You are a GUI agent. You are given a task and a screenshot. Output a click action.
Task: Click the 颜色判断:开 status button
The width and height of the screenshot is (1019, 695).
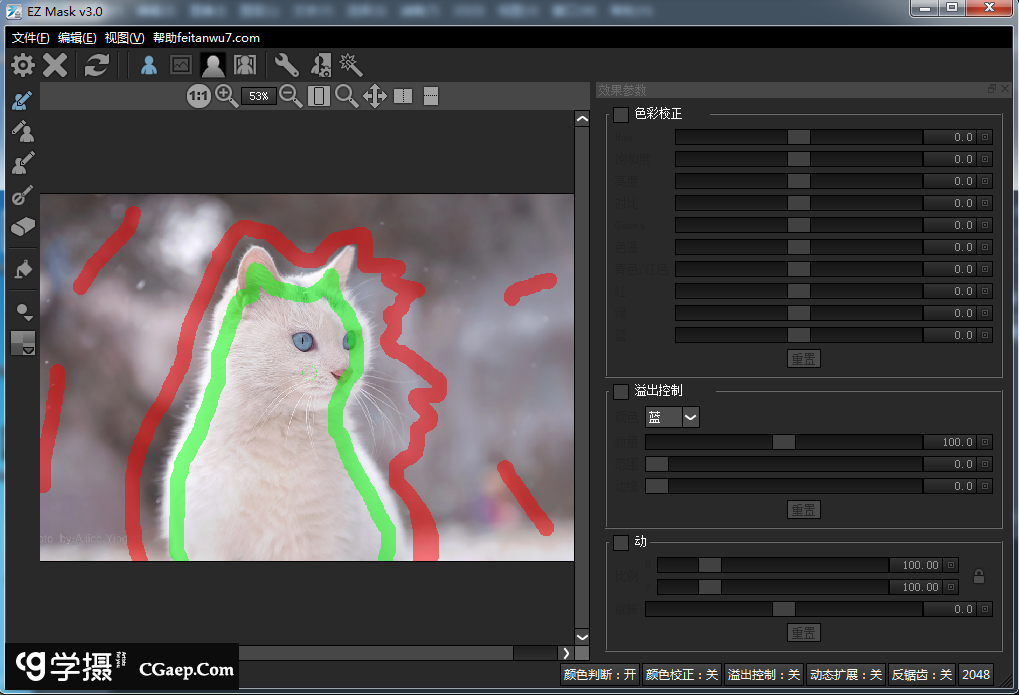point(599,675)
